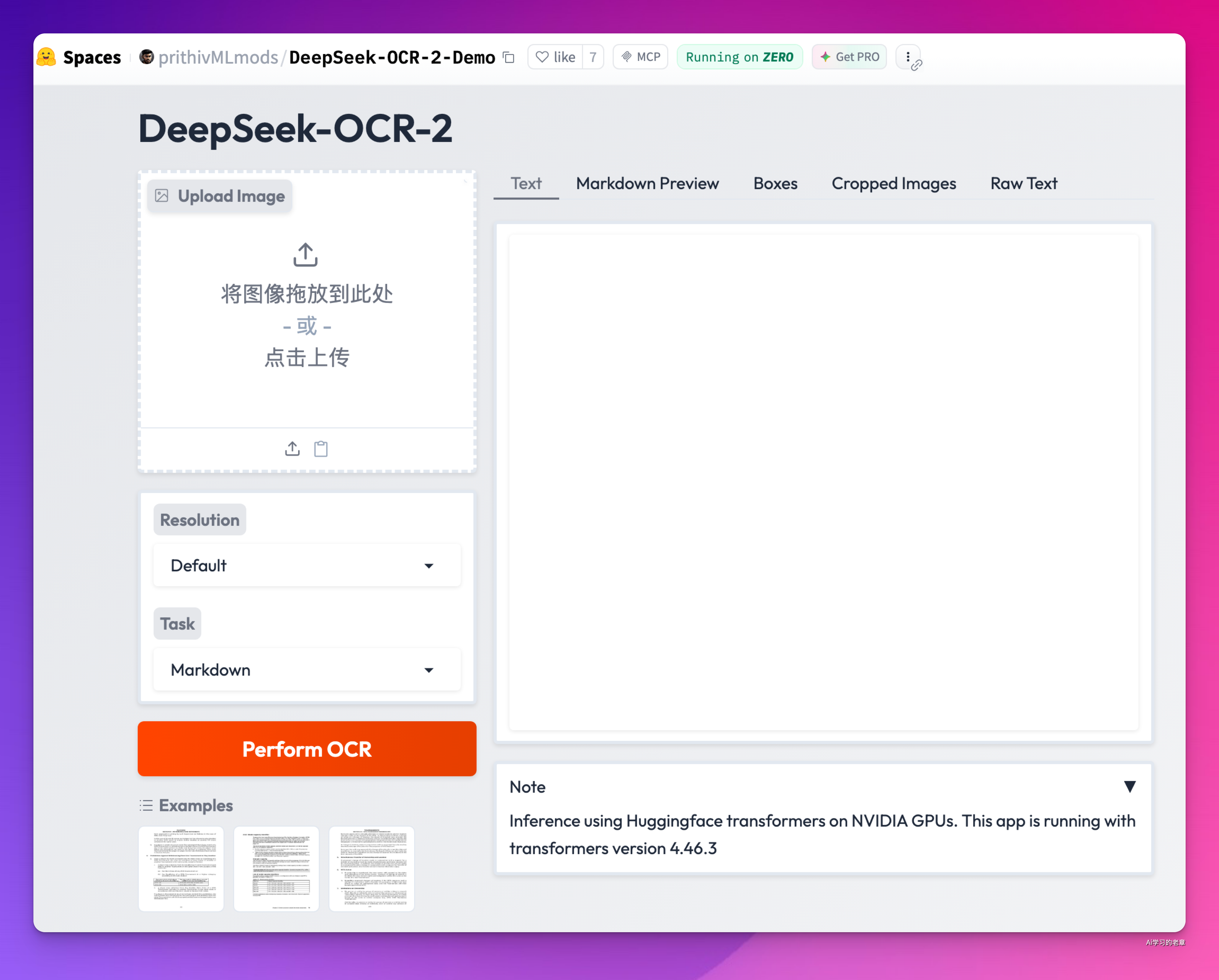Click the copy repo name icon
The height and width of the screenshot is (980, 1219).
pos(509,57)
